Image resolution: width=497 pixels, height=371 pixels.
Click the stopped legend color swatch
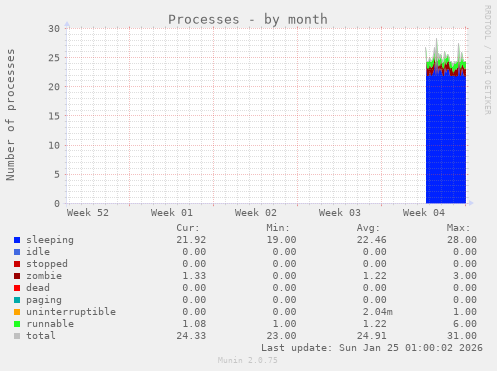[x=17, y=264]
